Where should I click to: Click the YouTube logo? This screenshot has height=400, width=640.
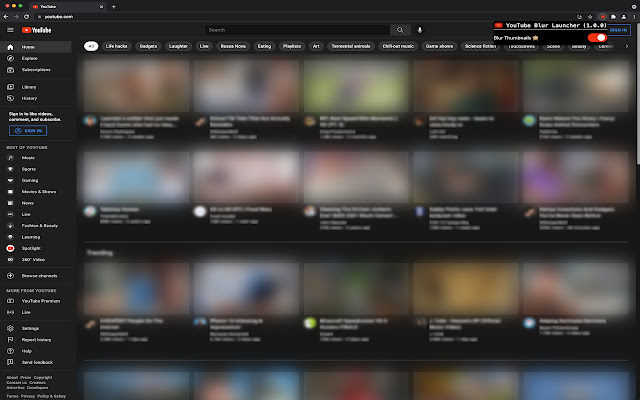(36, 30)
